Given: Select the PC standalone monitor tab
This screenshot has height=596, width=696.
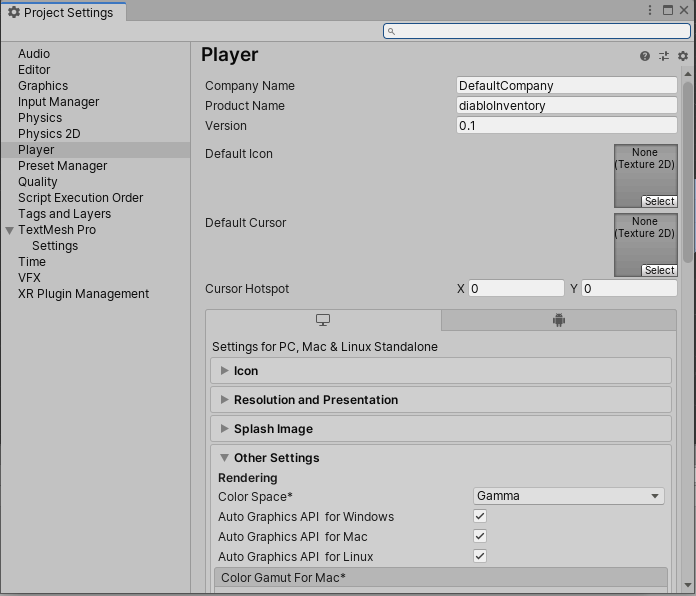Looking at the screenshot, I should (323, 320).
